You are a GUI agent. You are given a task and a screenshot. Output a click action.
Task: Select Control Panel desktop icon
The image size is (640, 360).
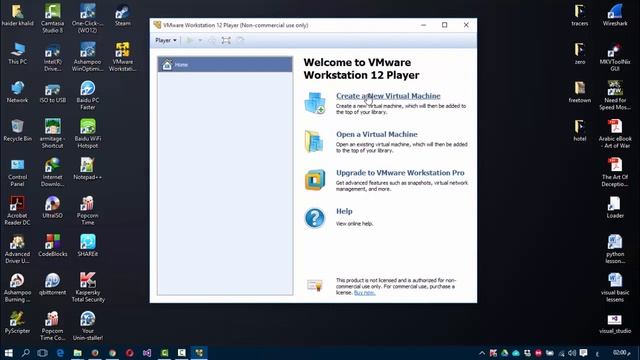pos(18,172)
